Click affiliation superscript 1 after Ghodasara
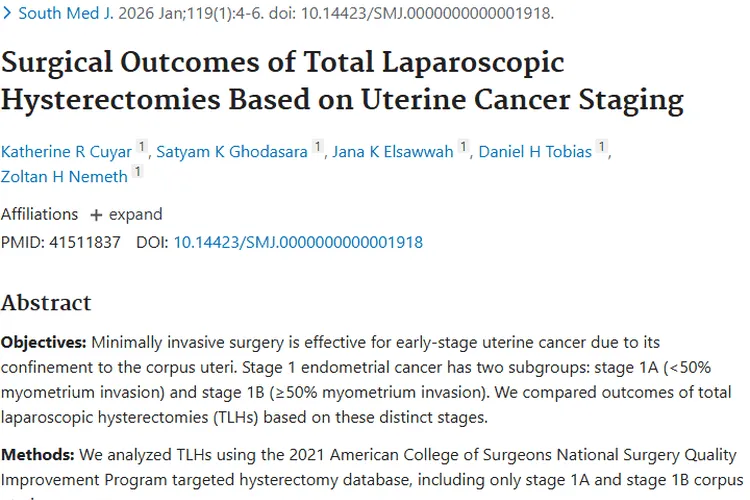The height and width of the screenshot is (500, 750). tap(318, 147)
